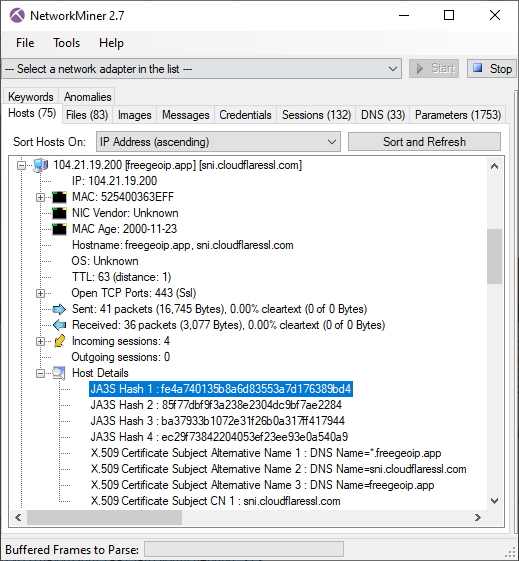This screenshot has width=519, height=561.
Task: Click the vertical scrollbar up arrow
Action: click(x=494, y=166)
